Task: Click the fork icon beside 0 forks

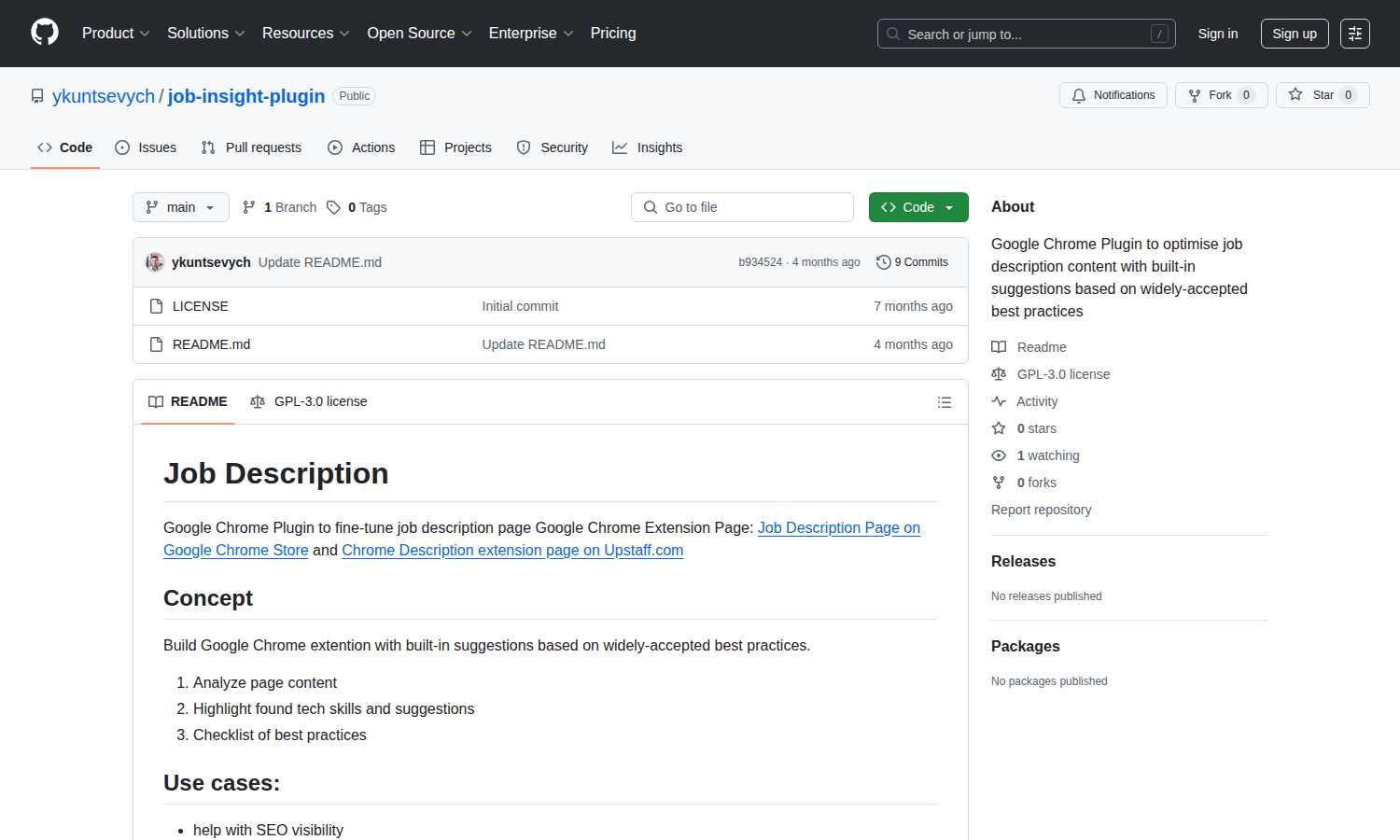Action: [999, 483]
